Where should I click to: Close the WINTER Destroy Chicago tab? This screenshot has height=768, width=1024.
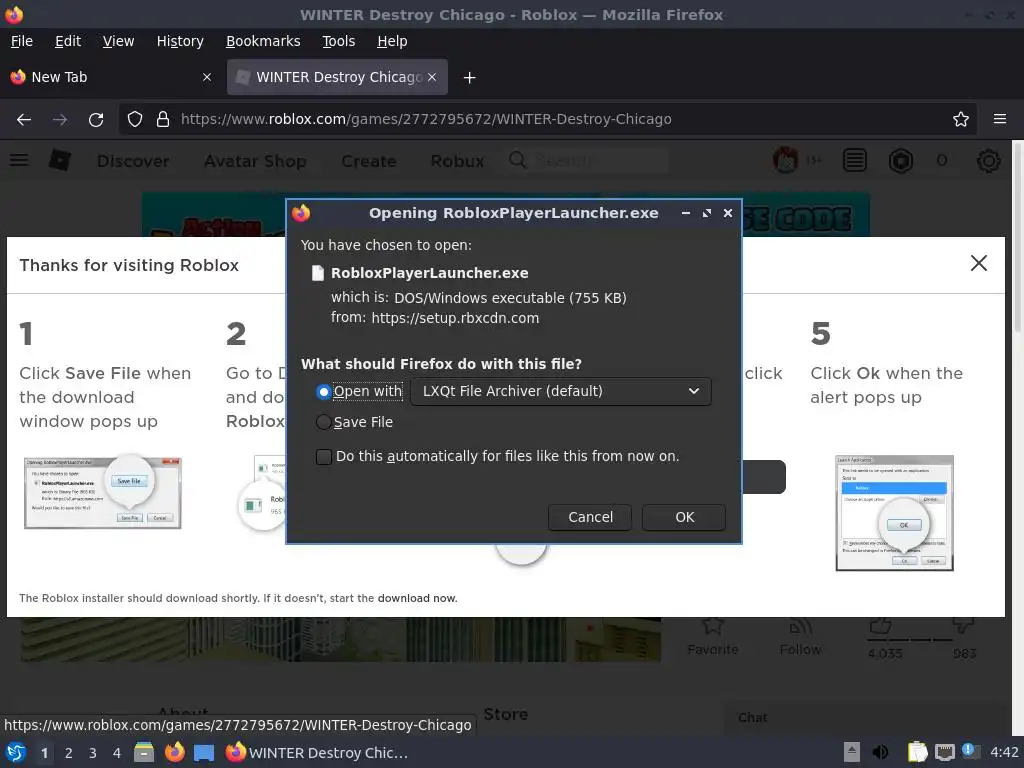[x=432, y=77]
